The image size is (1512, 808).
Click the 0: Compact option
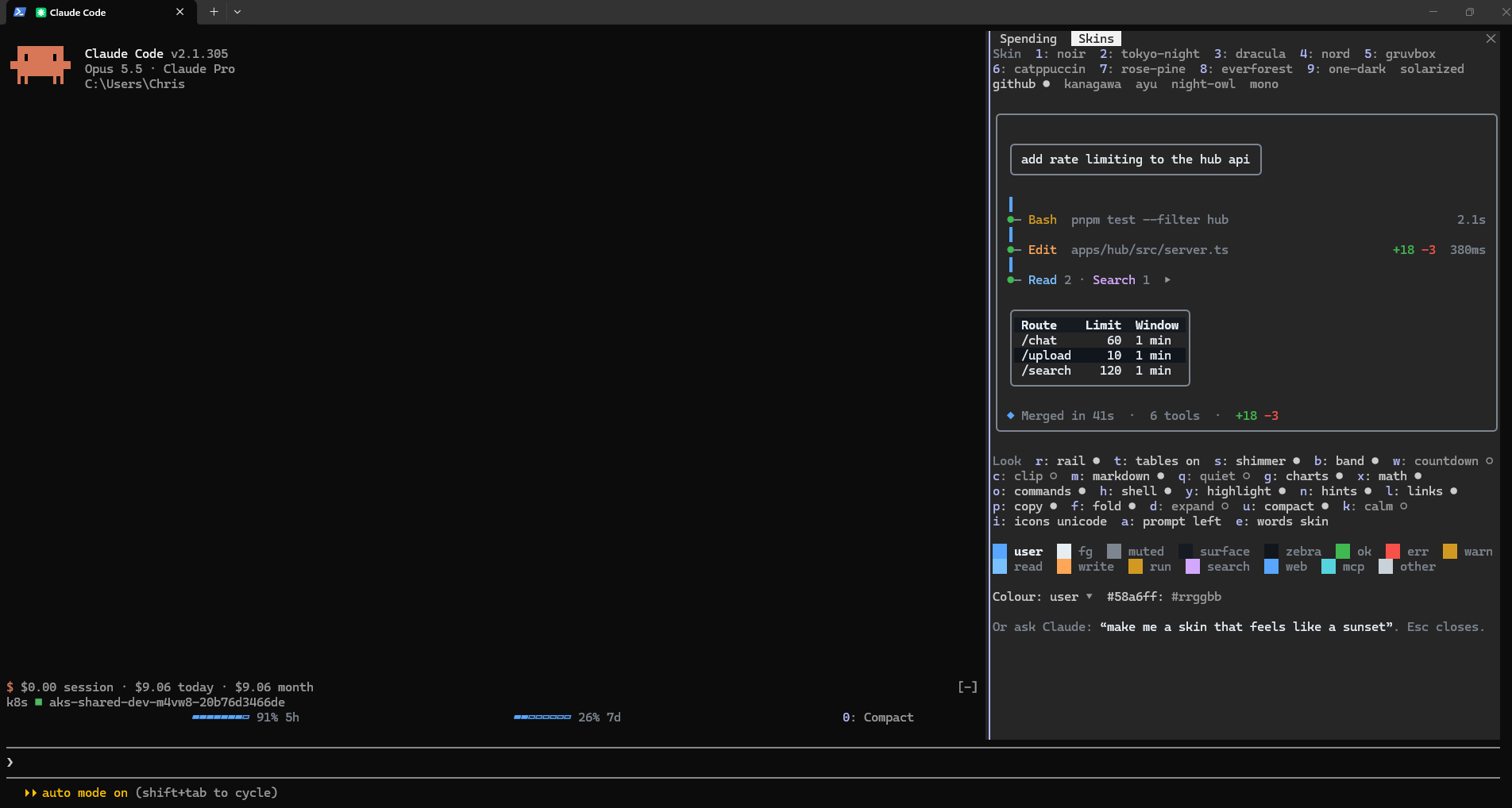[877, 717]
